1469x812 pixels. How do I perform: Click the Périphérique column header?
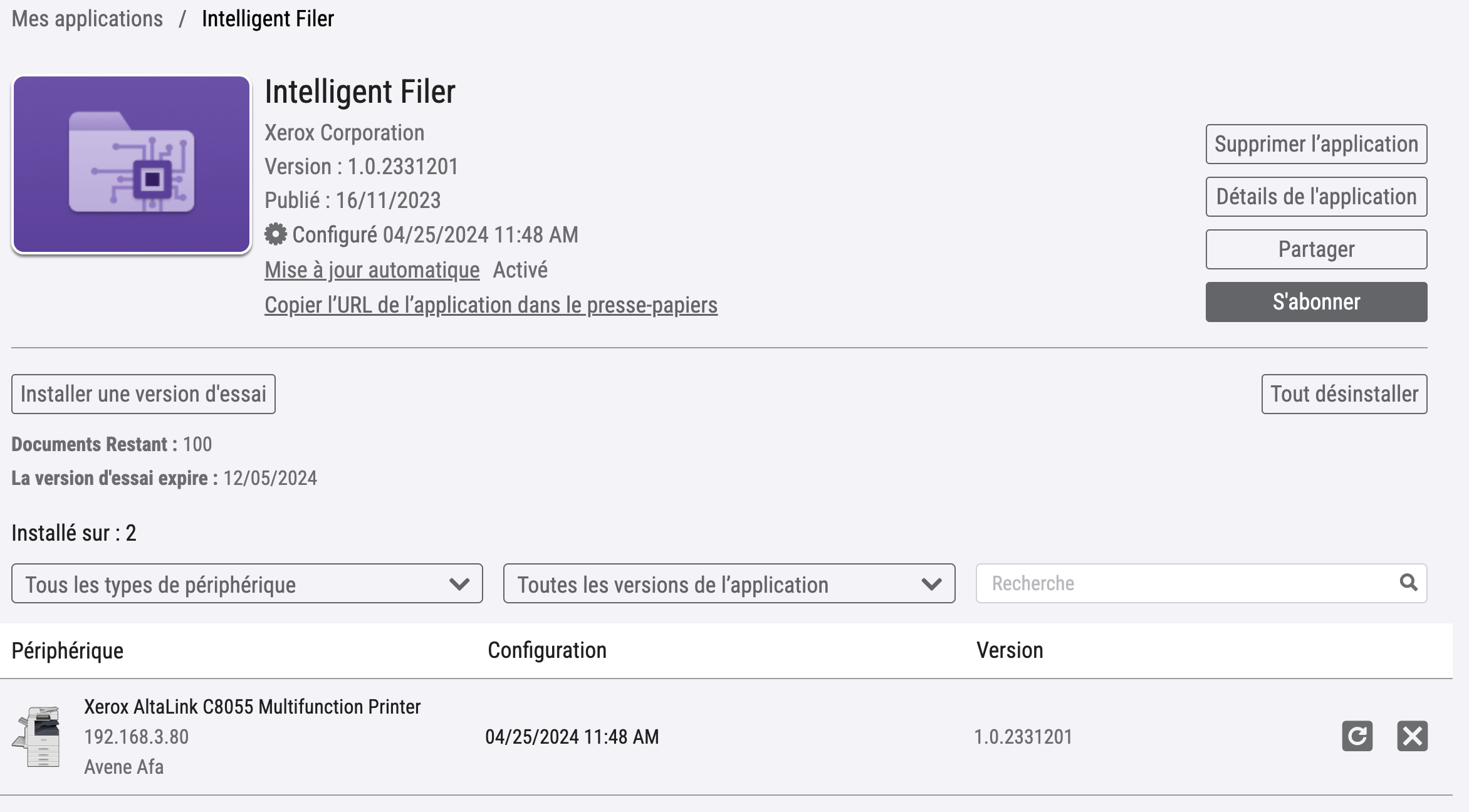67,650
